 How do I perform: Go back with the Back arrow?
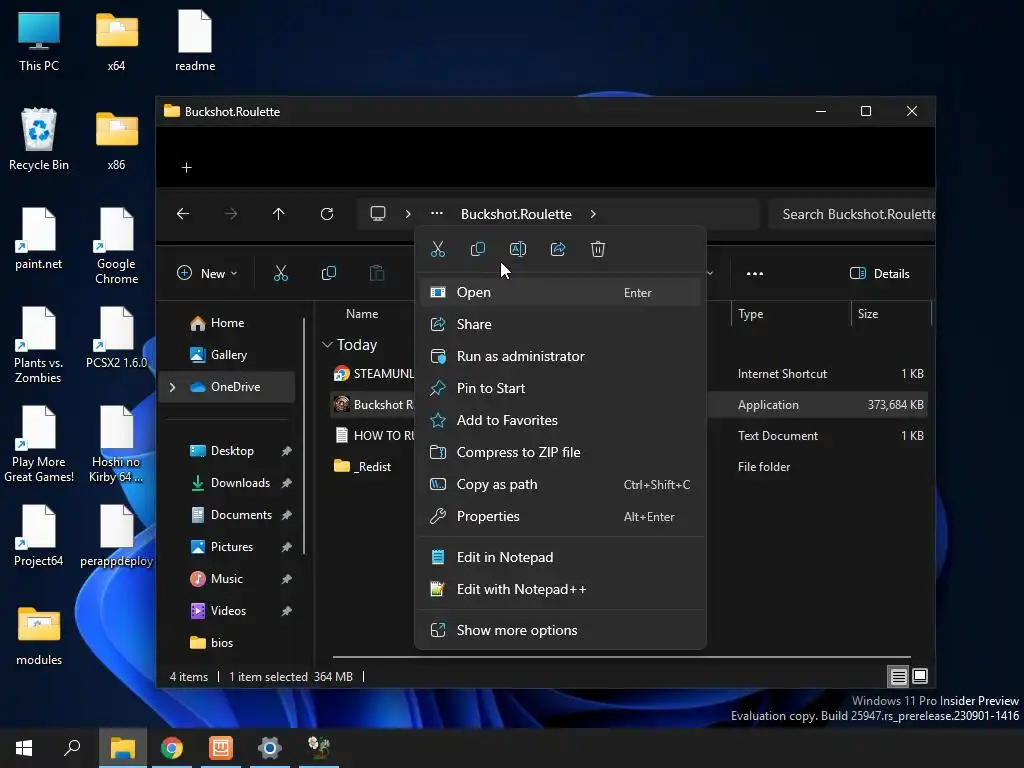click(183, 214)
